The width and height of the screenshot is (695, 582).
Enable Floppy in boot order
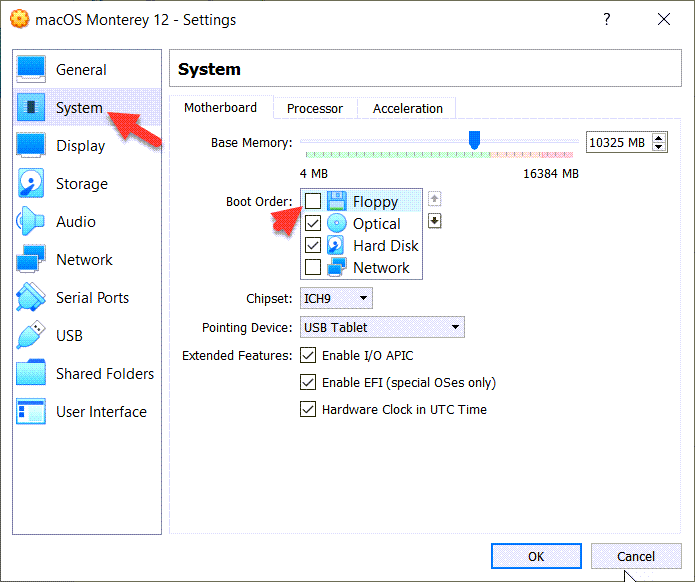[x=313, y=202]
